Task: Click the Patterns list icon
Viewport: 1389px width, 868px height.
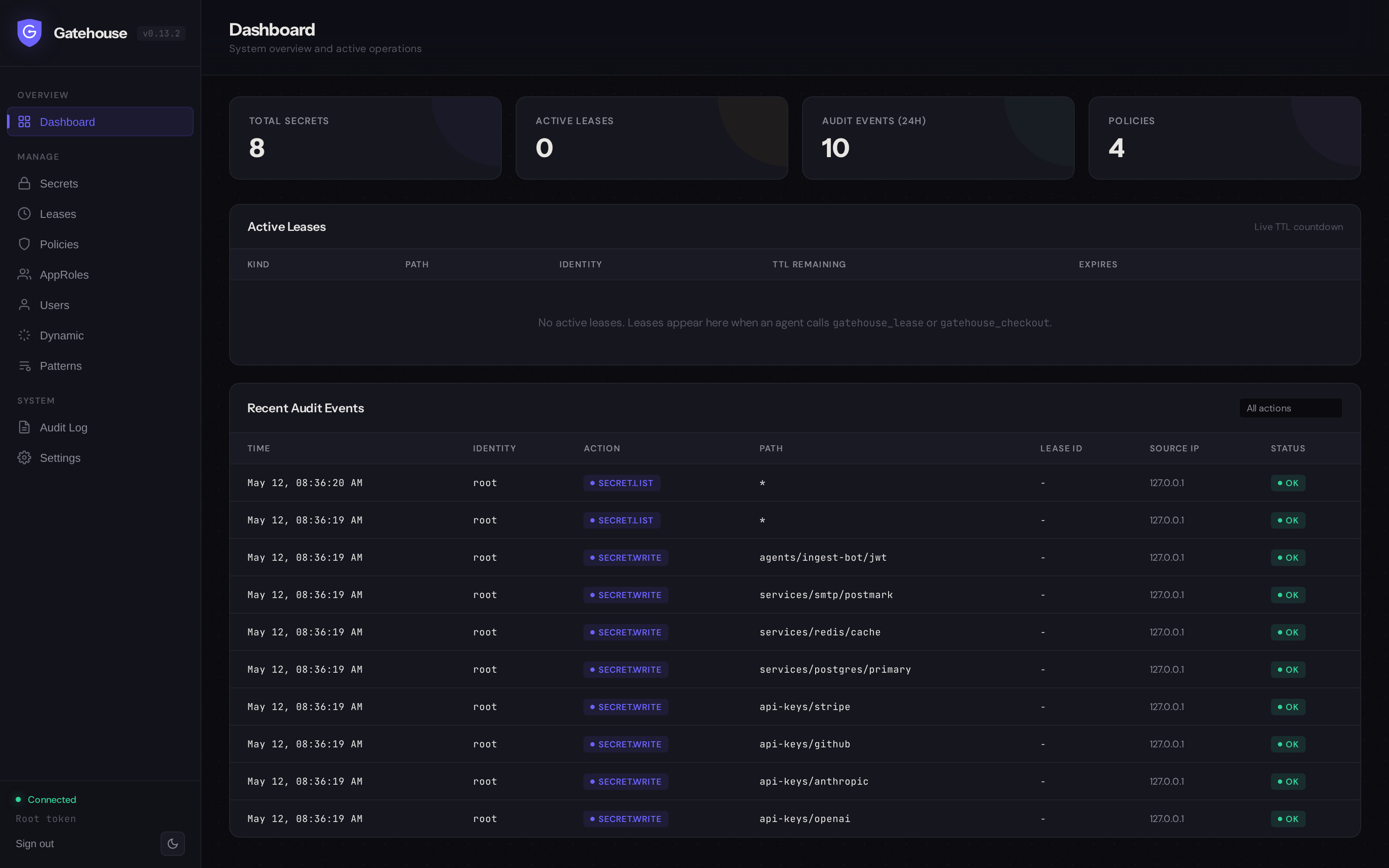Action: [x=24, y=366]
